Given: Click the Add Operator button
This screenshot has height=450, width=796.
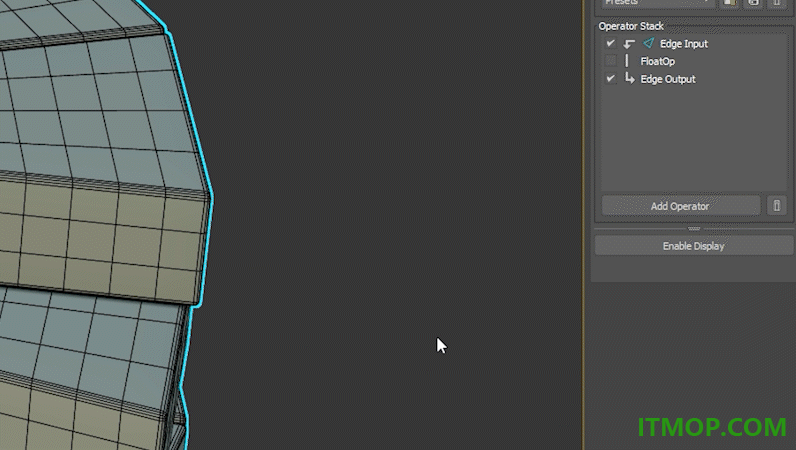Looking at the screenshot, I should (x=680, y=206).
